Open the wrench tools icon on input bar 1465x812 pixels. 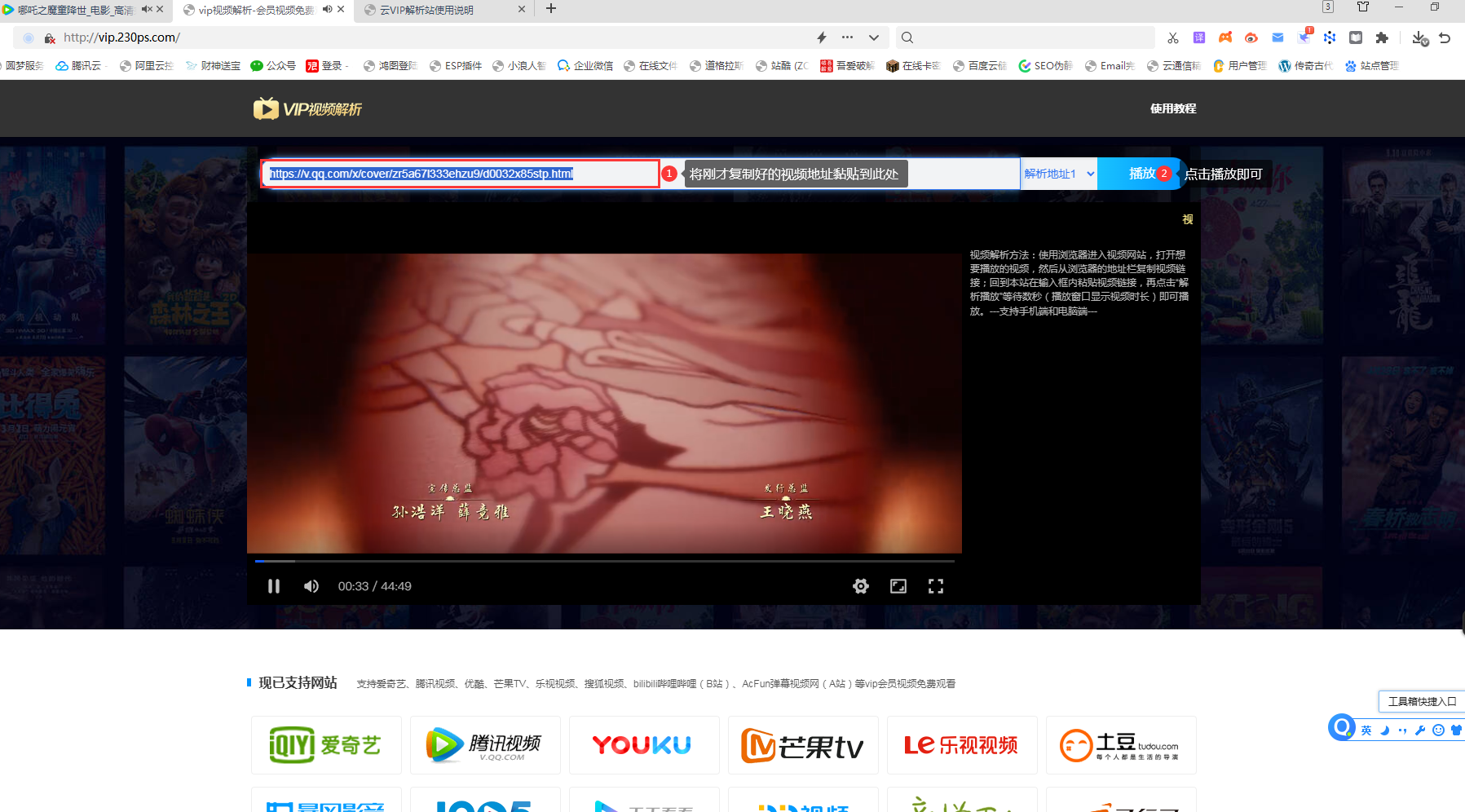(x=1420, y=730)
